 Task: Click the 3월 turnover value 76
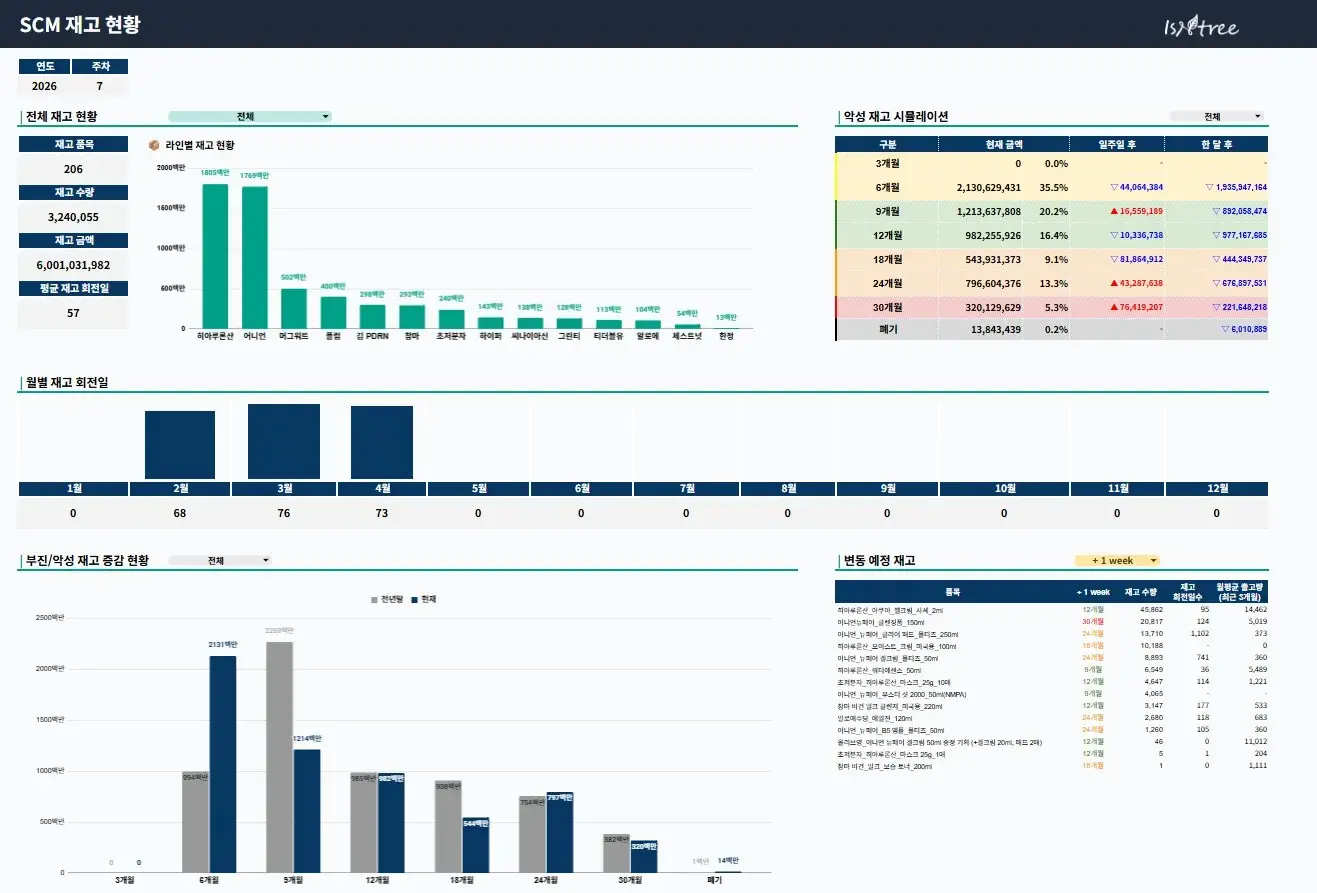pyautogui.click(x=284, y=513)
